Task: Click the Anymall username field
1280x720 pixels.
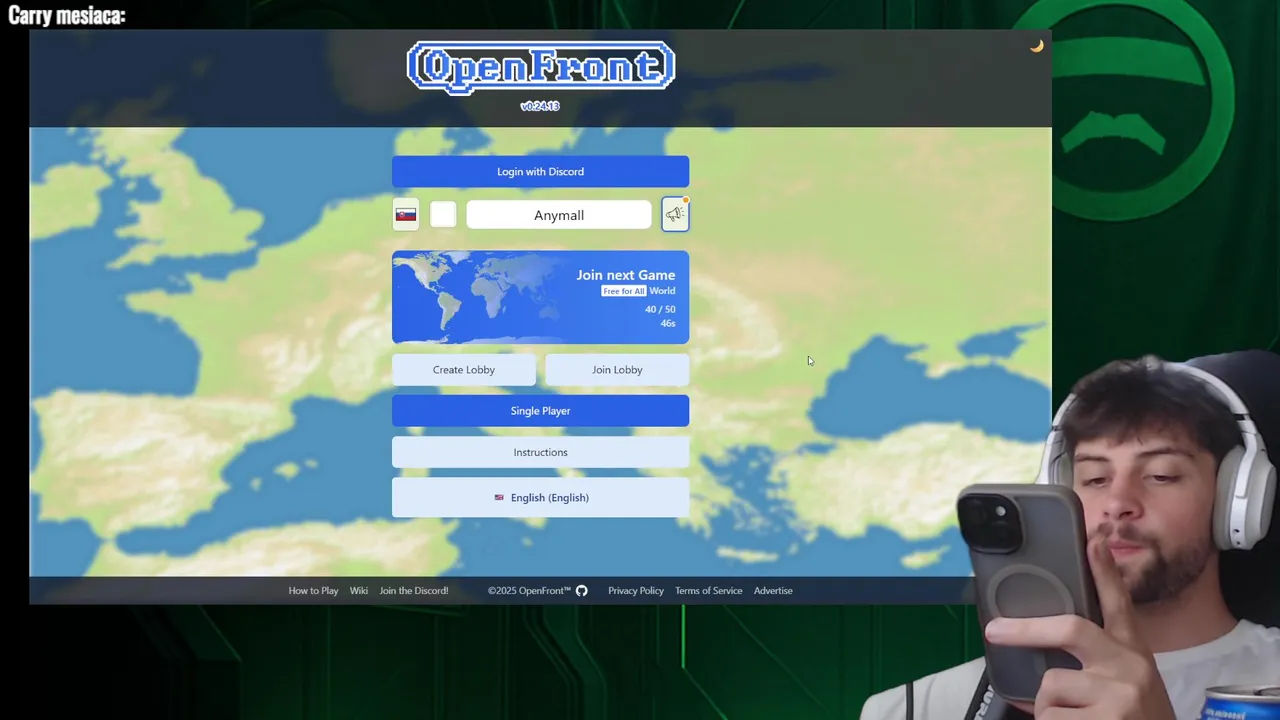Action: pos(559,215)
